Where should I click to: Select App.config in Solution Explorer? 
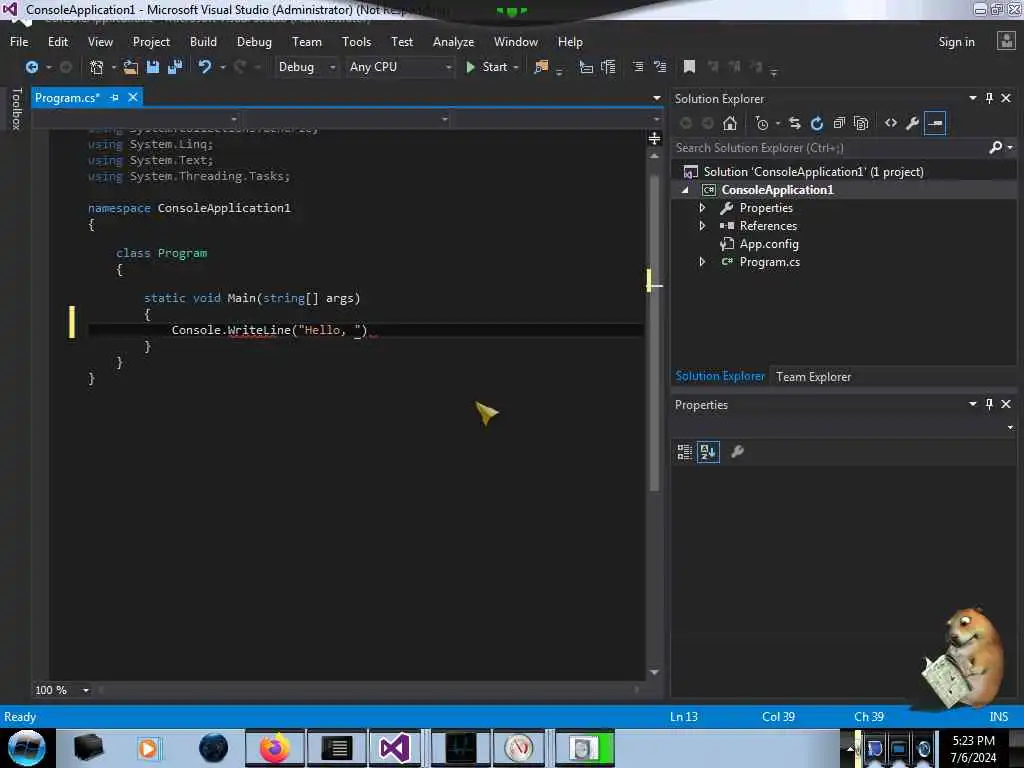(x=769, y=244)
